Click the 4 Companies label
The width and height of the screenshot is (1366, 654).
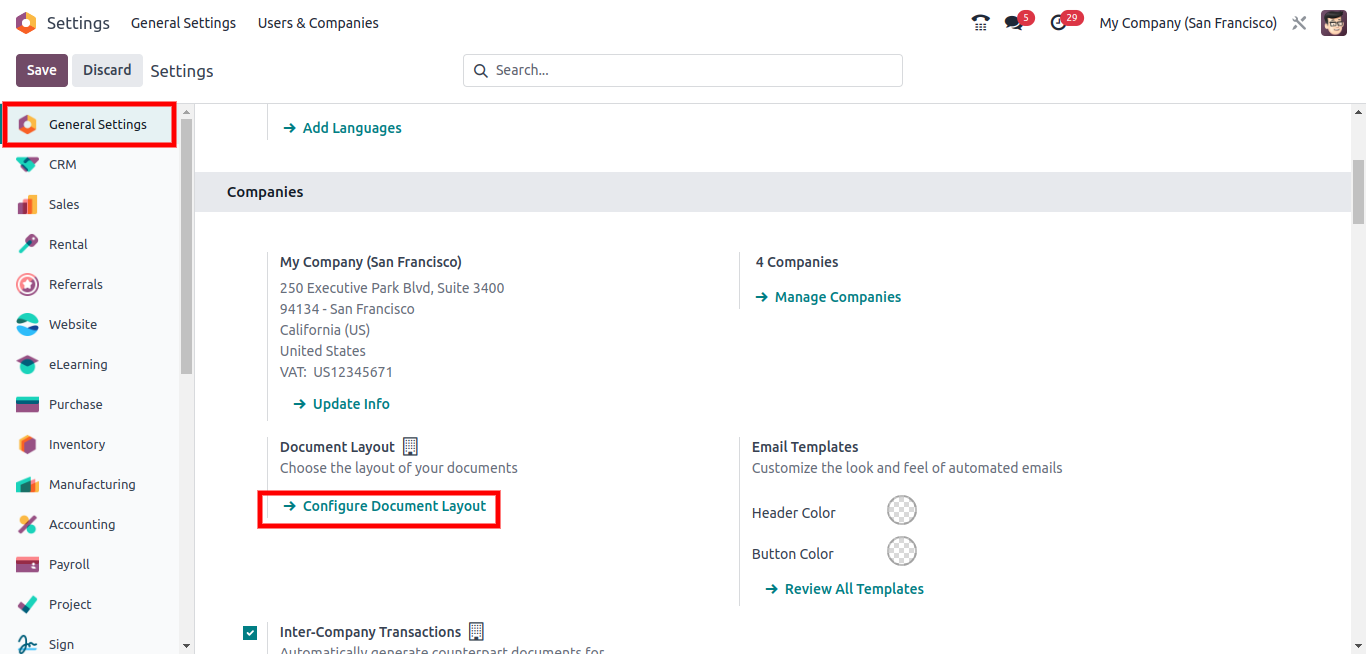coord(797,262)
